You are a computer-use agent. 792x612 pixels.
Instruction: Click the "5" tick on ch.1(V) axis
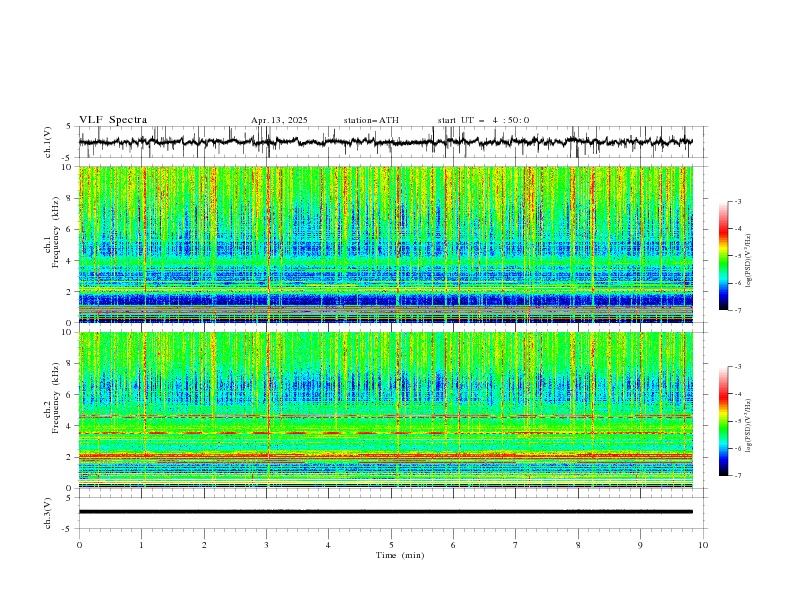point(69,127)
